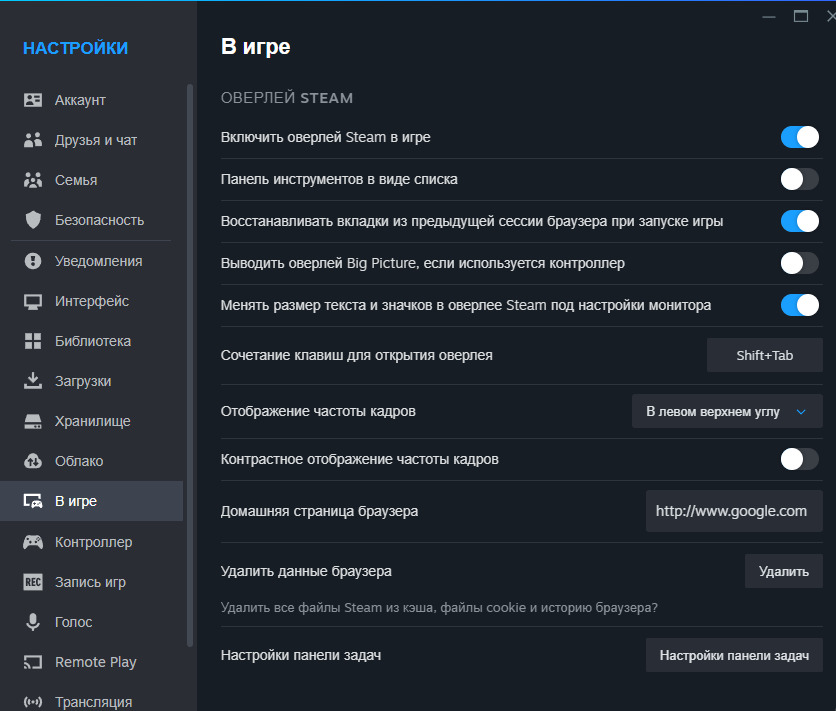Switch to Интерфейс settings
This screenshot has height=711, width=836.
pyautogui.click(x=91, y=301)
